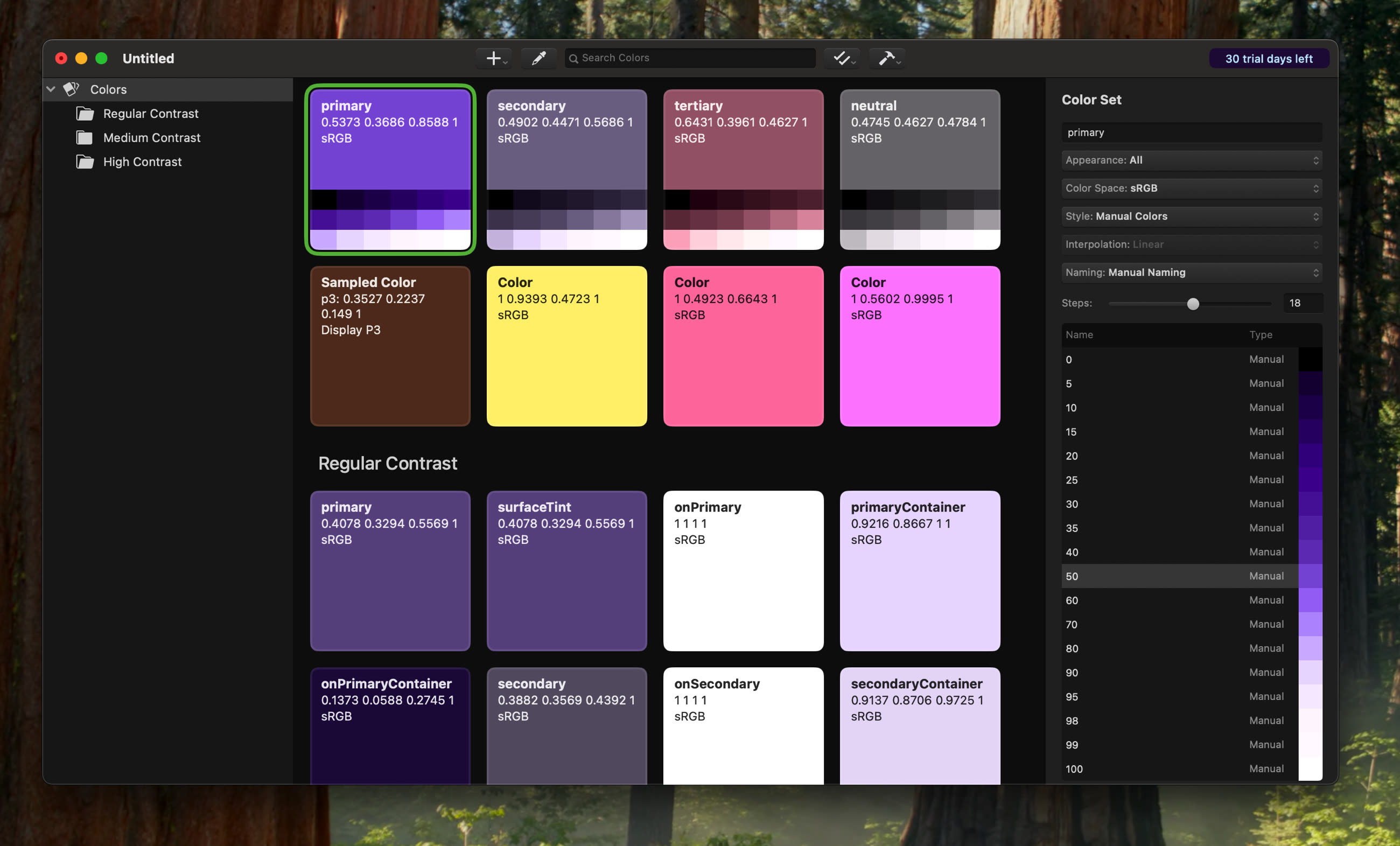Select the yellow Color swatch card

566,346
